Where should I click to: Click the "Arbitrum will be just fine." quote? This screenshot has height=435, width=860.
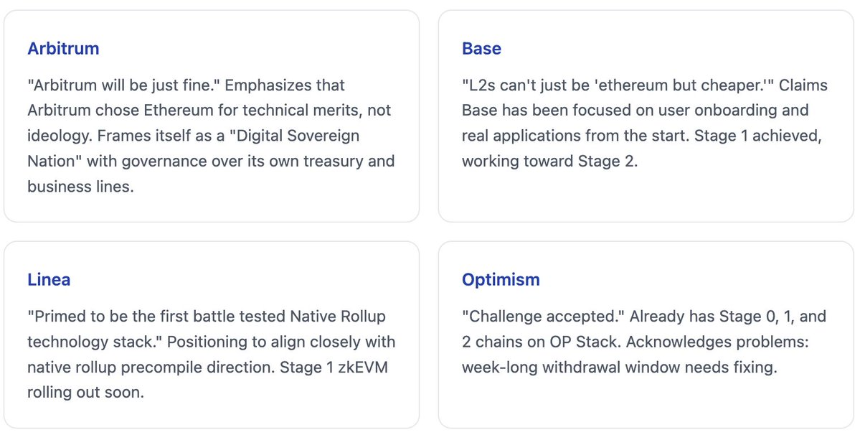[124, 86]
